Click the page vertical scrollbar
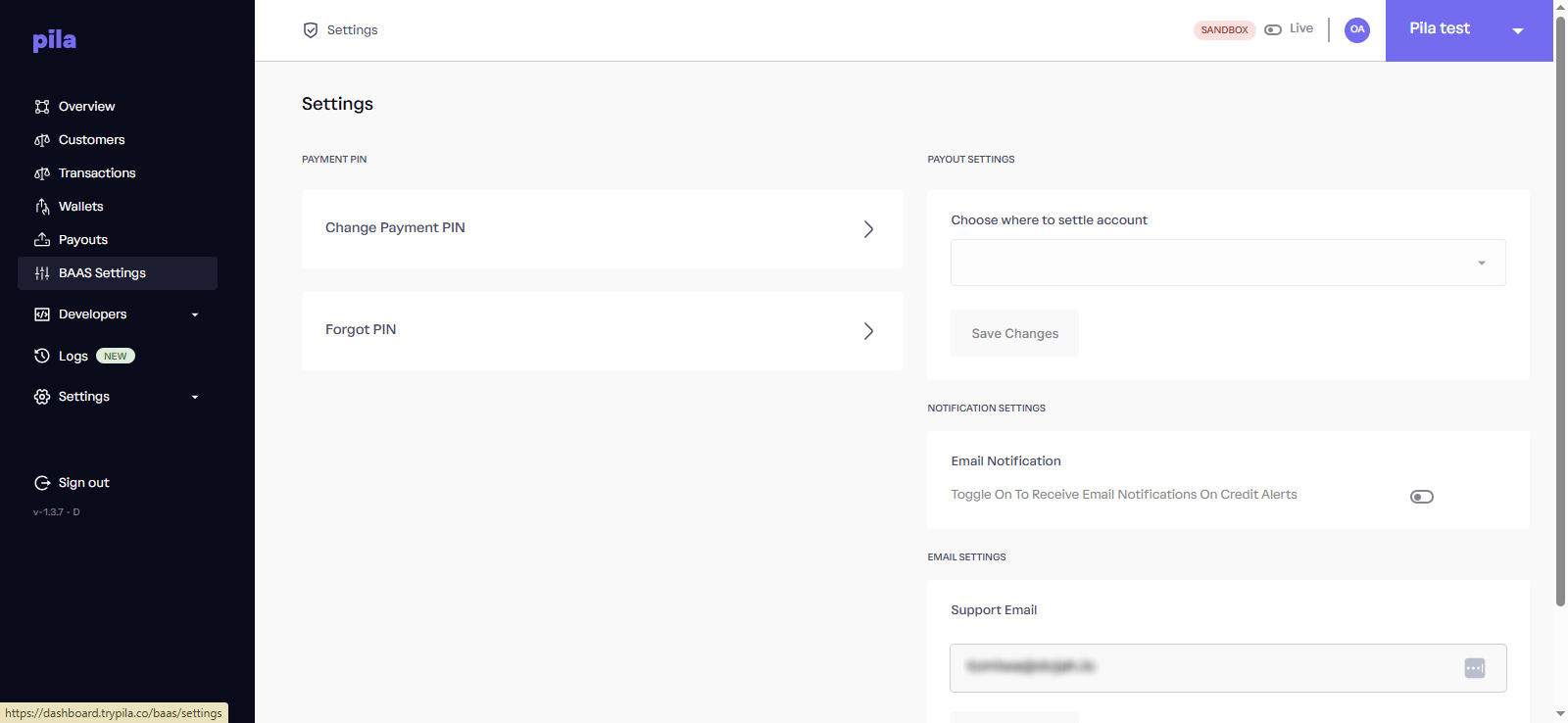Image resolution: width=1568 pixels, height=723 pixels. (x=1561, y=311)
